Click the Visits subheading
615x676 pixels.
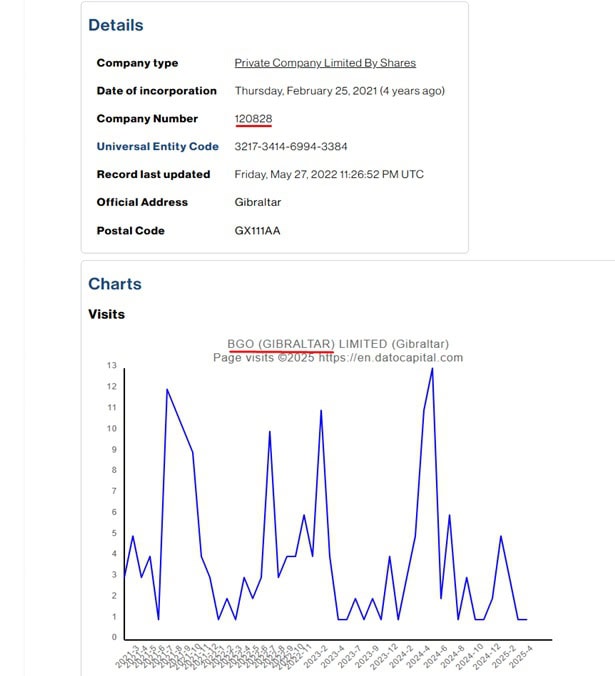(106, 314)
